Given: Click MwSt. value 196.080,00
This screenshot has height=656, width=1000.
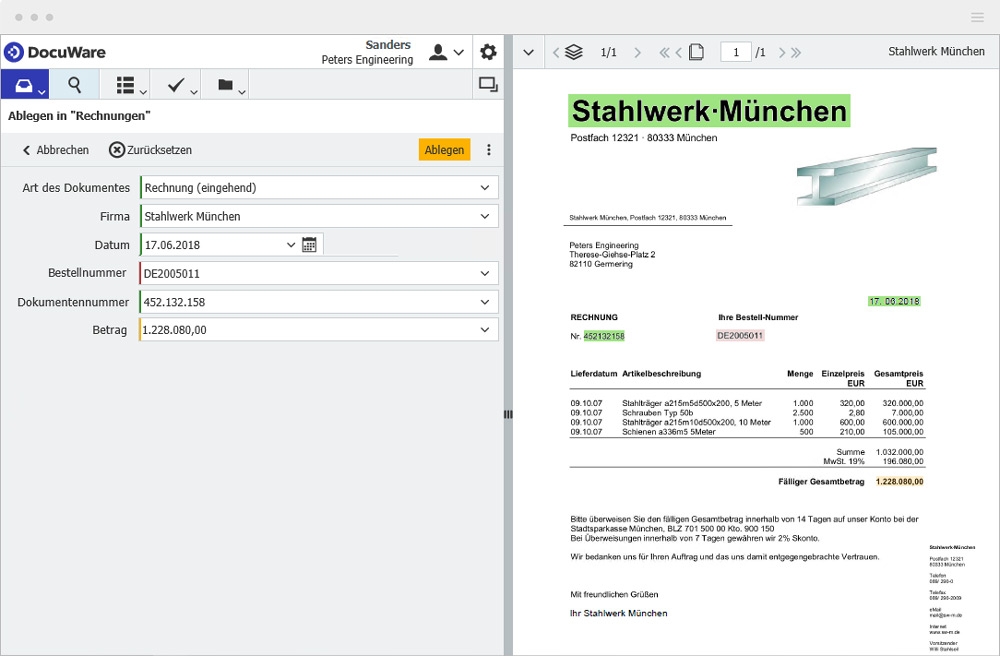Looking at the screenshot, I should click(902, 461).
